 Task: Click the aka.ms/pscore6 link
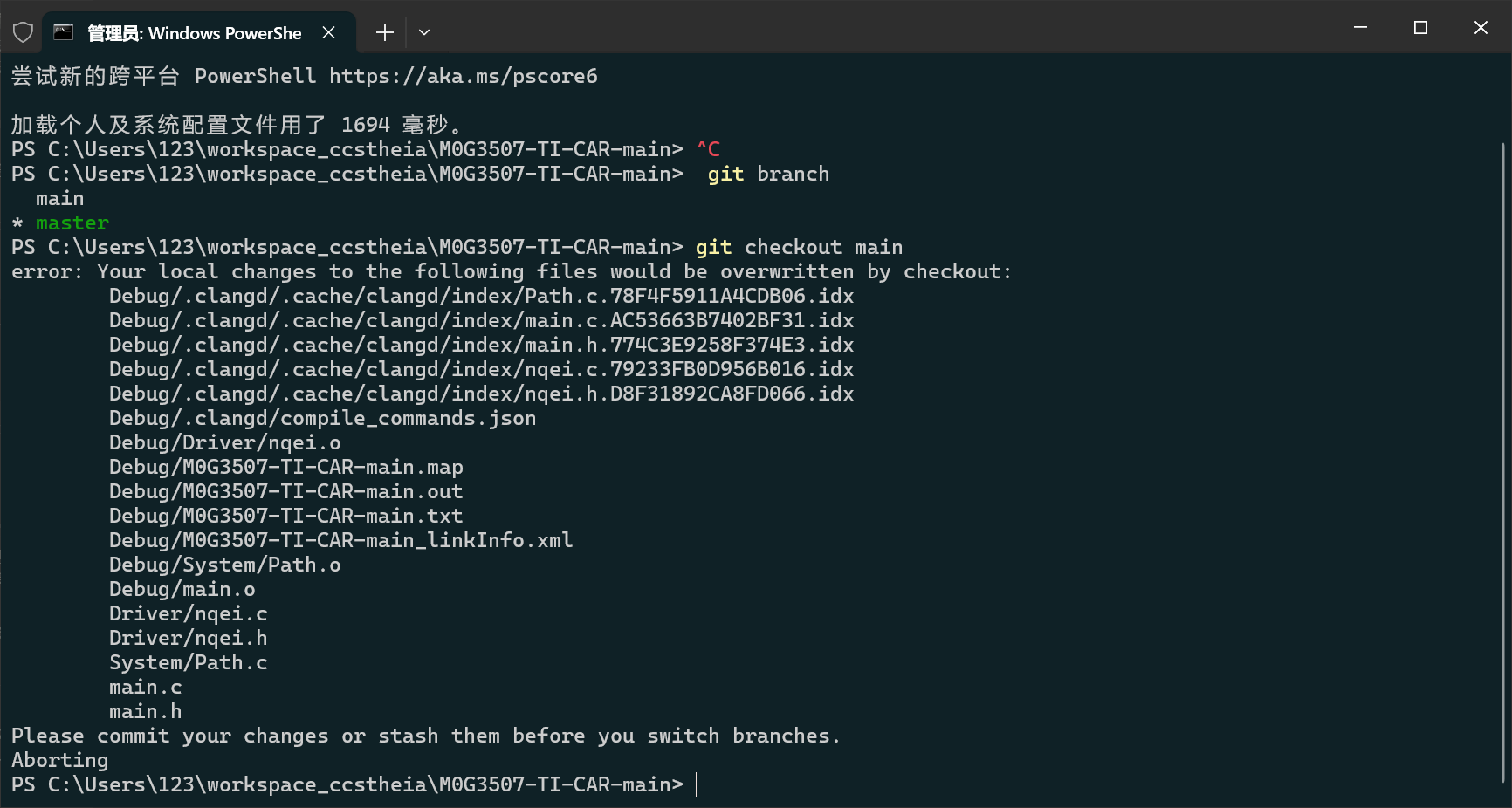(463, 77)
